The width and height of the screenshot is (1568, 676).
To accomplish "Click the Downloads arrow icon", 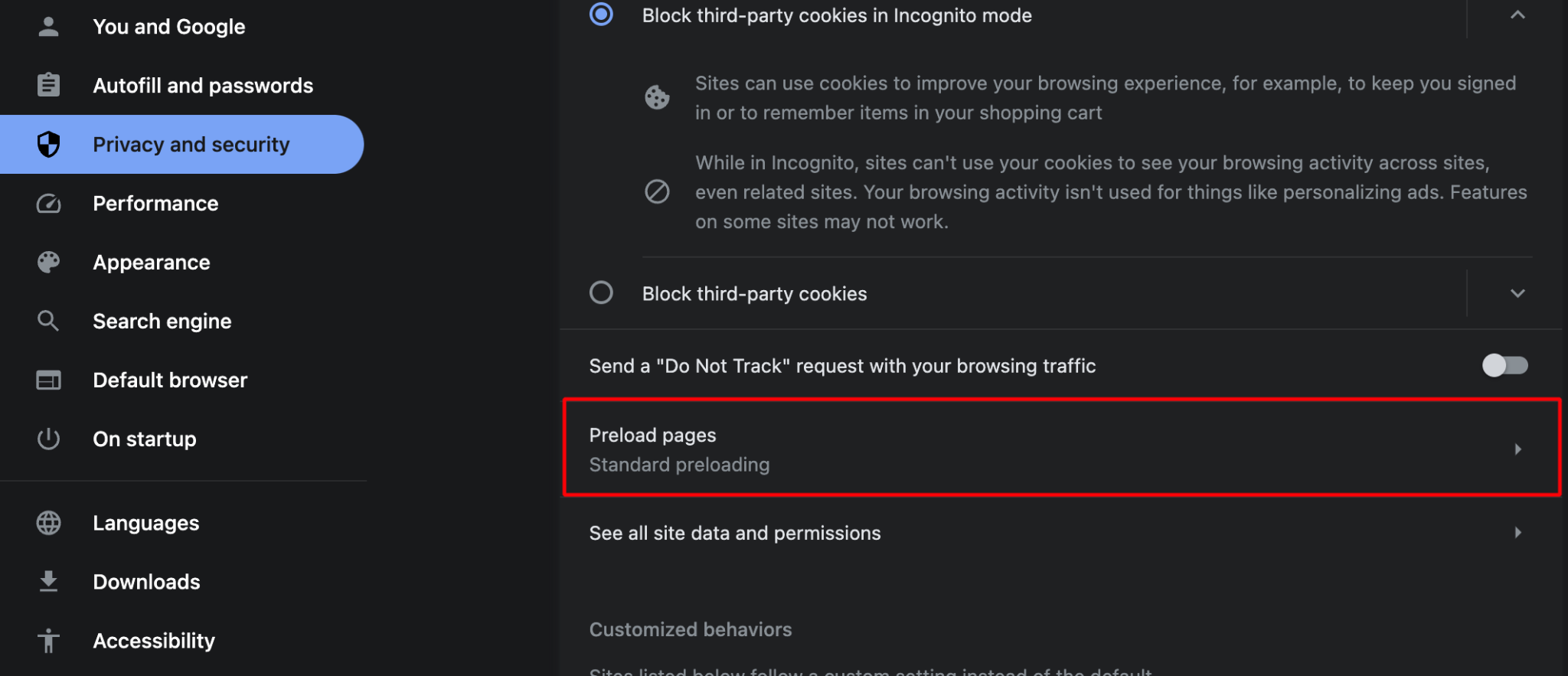I will (48, 582).
